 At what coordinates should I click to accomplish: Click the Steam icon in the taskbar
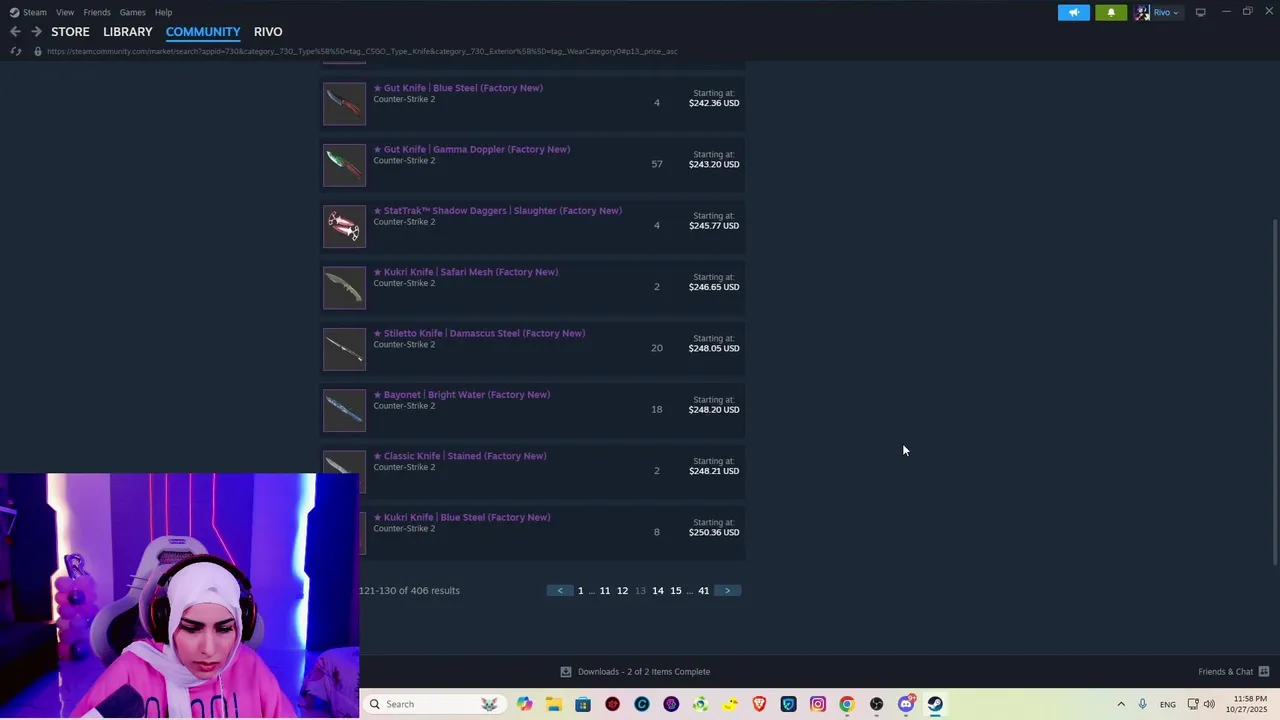pyautogui.click(x=935, y=704)
